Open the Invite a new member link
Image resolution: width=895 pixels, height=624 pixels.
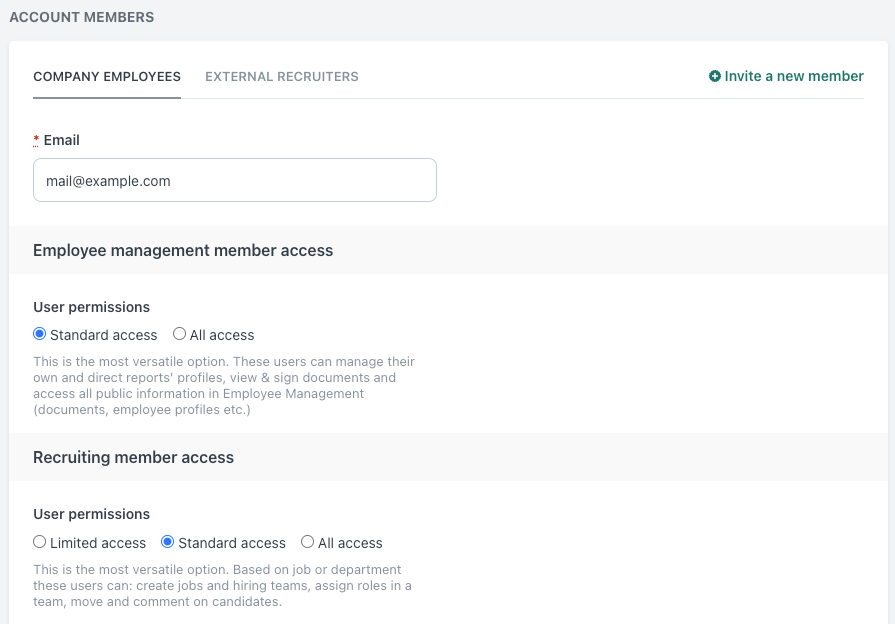click(786, 76)
